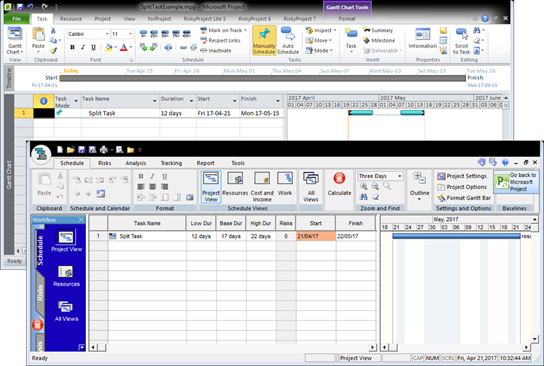The height and width of the screenshot is (366, 544).
Task: Select the highlighted 21/04/17 Start cell
Action: coord(316,236)
